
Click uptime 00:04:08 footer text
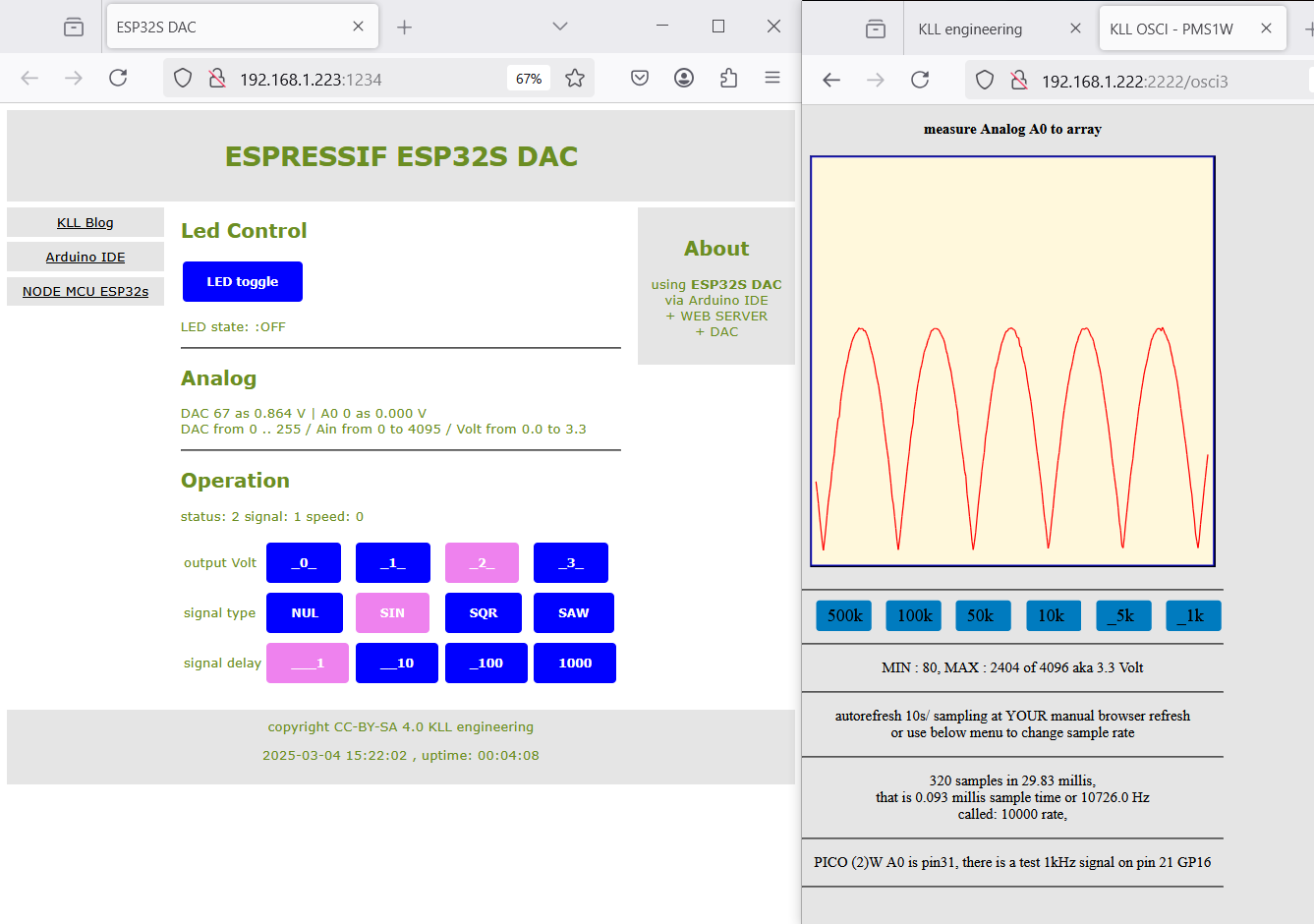click(481, 755)
